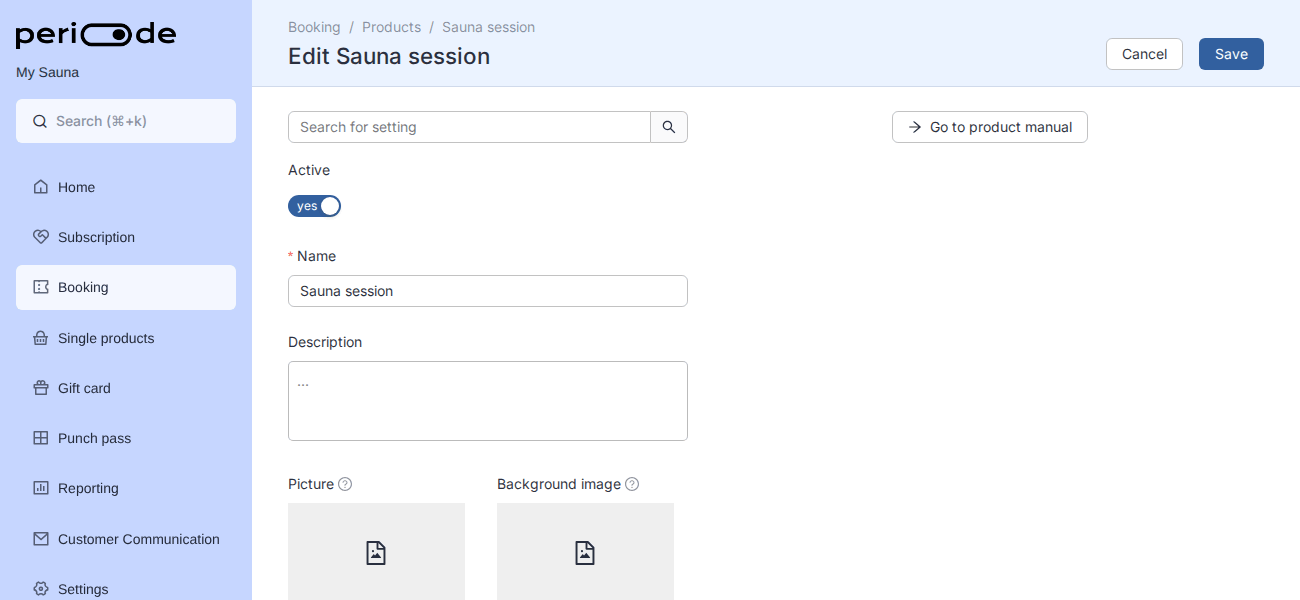1300x600 pixels.
Task: Upload a Background image via placeholder
Action: click(585, 552)
